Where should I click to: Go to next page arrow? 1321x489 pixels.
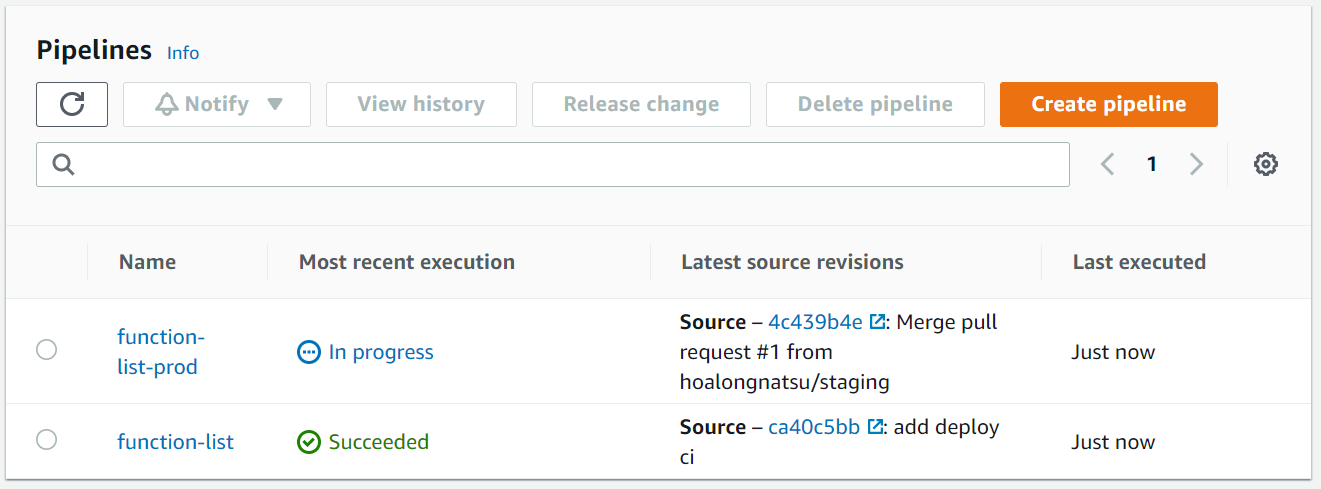pos(1196,164)
